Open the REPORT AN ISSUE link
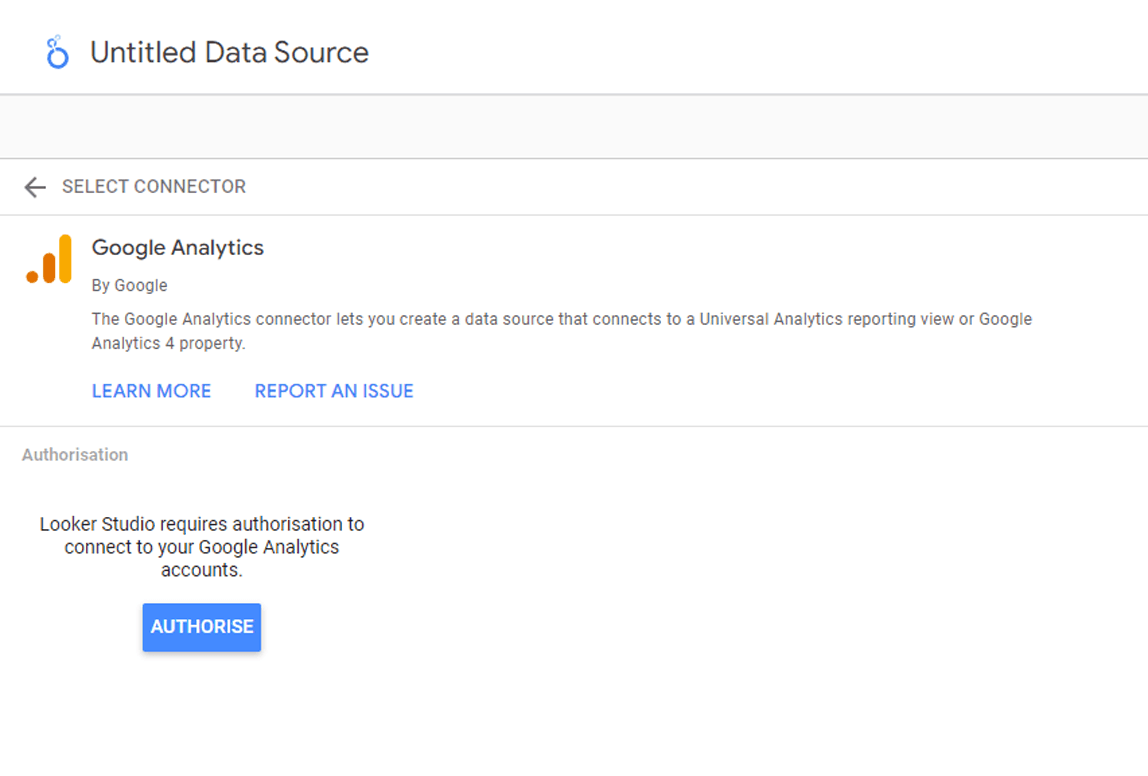The image size is (1148, 776). coord(334,391)
